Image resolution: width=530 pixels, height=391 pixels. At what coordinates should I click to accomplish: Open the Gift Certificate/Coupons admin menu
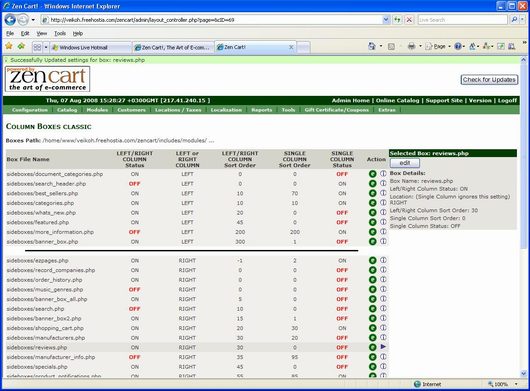point(336,110)
